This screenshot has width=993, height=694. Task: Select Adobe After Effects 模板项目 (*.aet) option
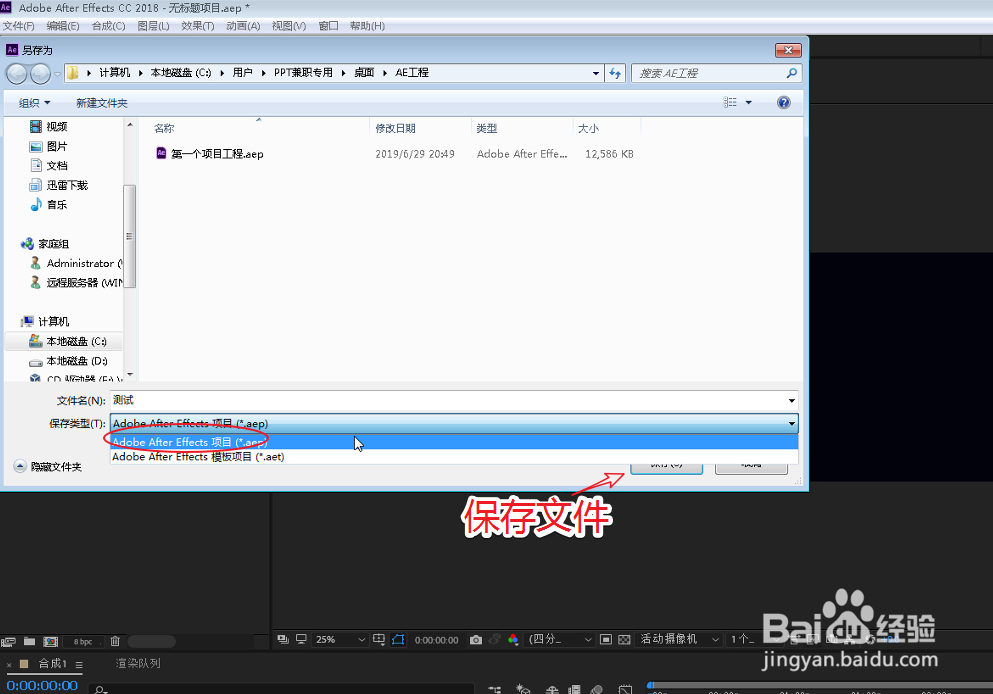[454, 457]
